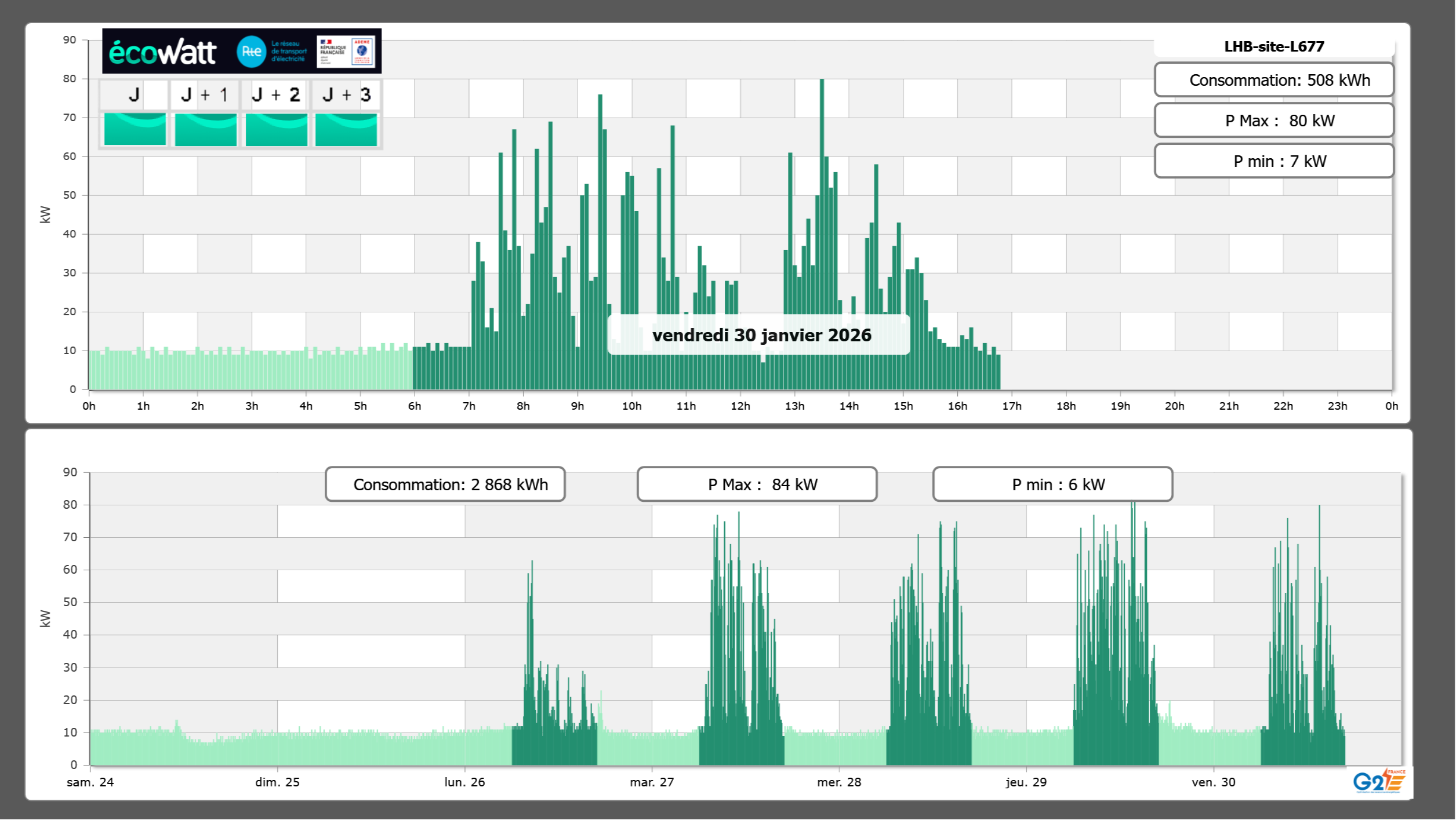
Task: Click the P min : 7 kW box
Action: click(x=1274, y=161)
